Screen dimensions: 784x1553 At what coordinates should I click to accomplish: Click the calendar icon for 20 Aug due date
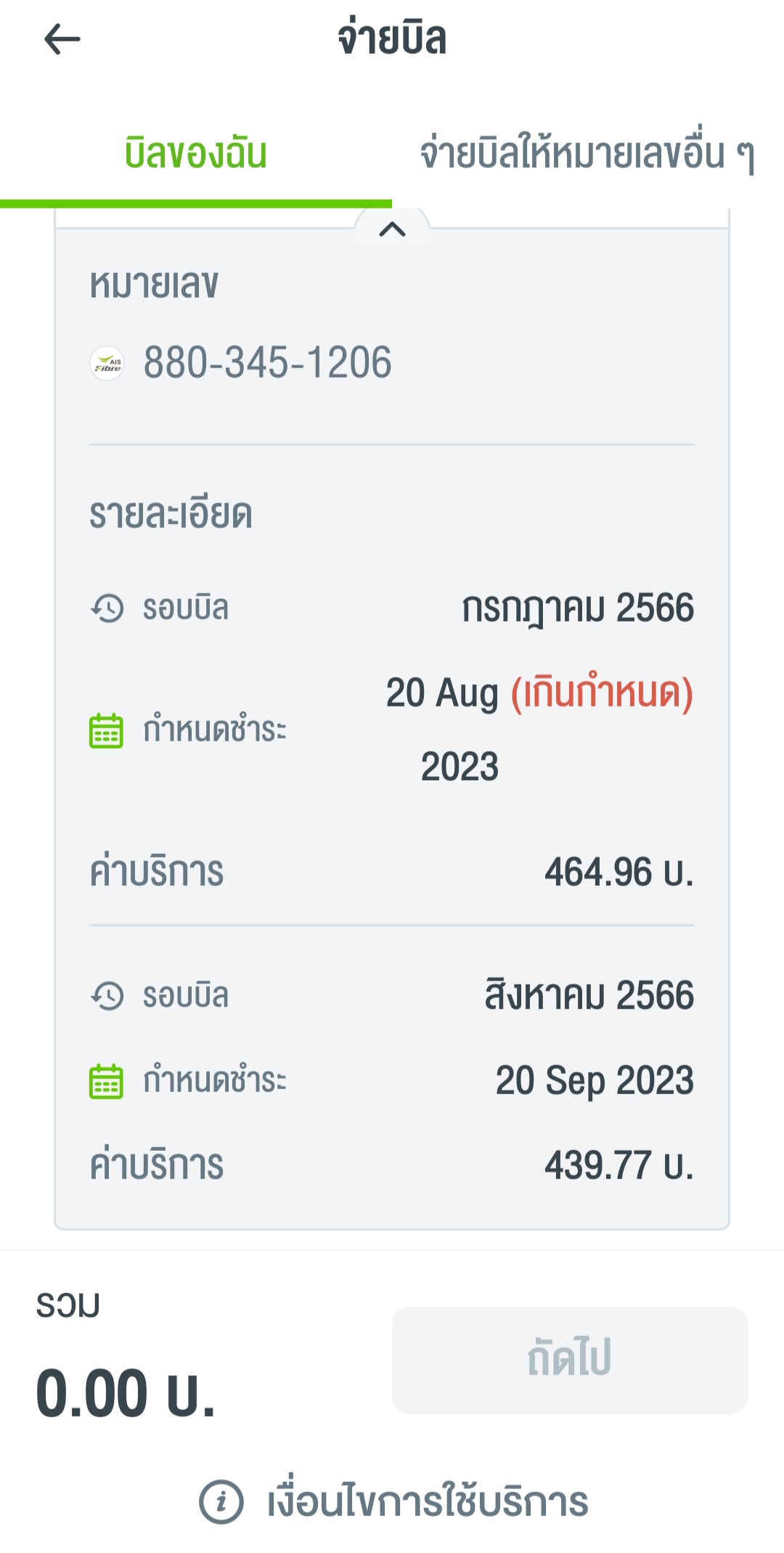coord(106,730)
